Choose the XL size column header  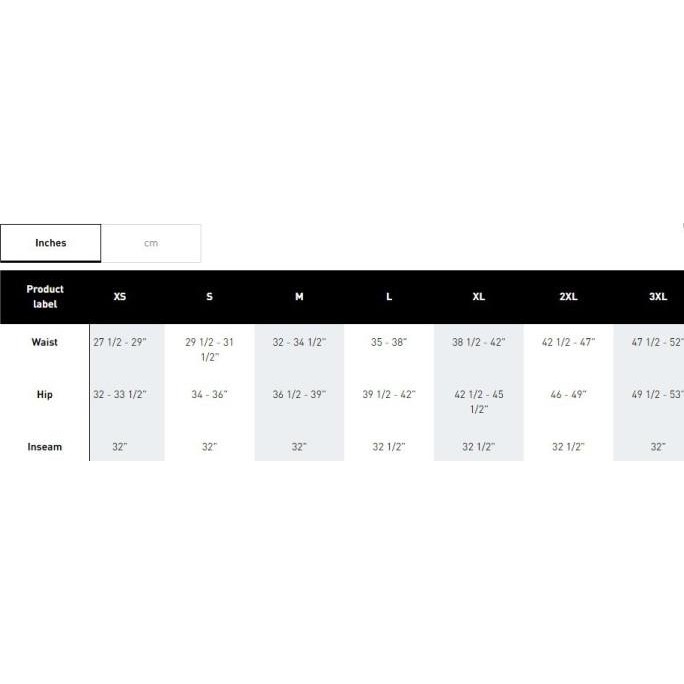tap(479, 297)
